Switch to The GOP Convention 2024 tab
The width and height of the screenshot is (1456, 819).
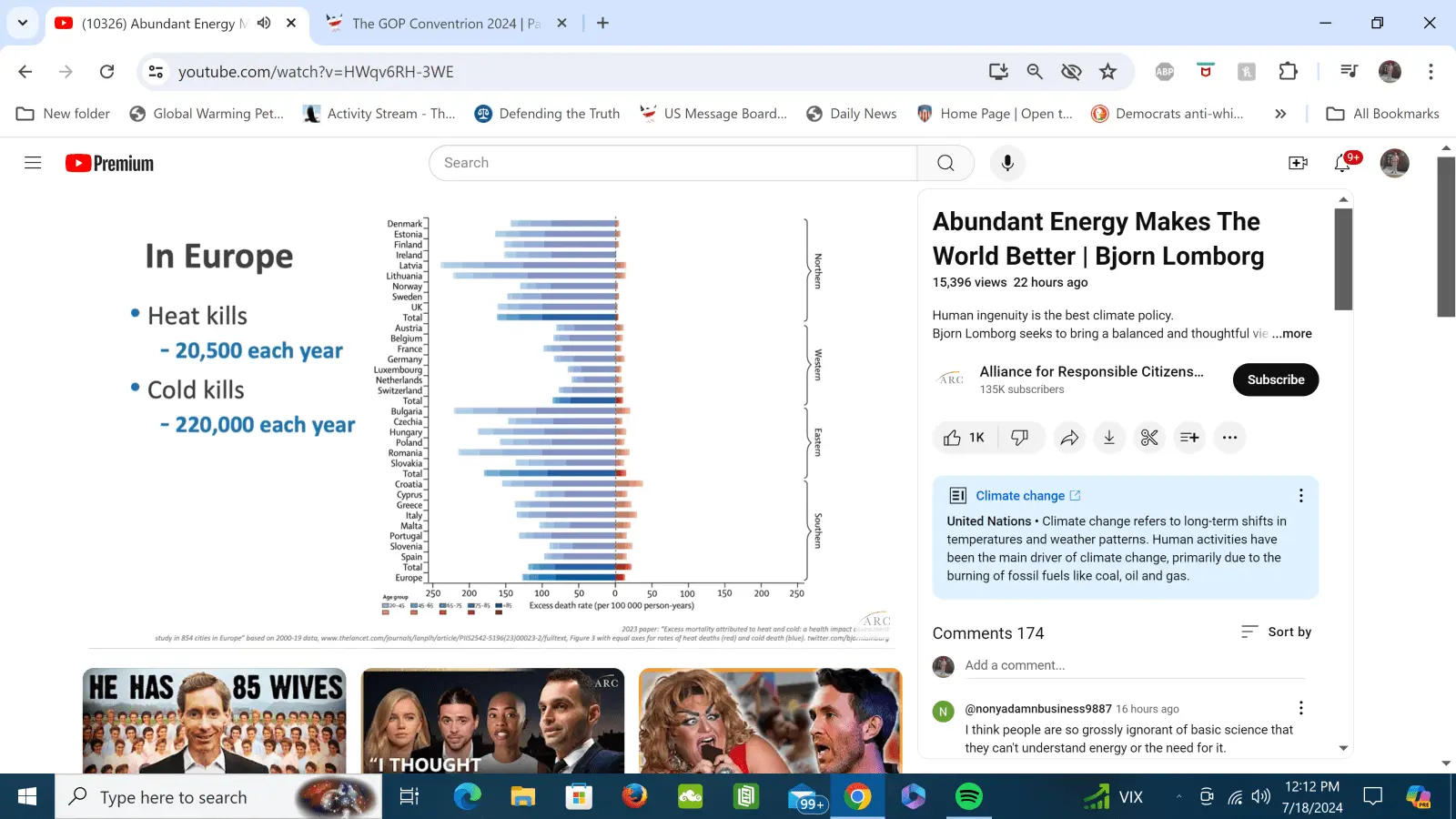click(x=437, y=24)
